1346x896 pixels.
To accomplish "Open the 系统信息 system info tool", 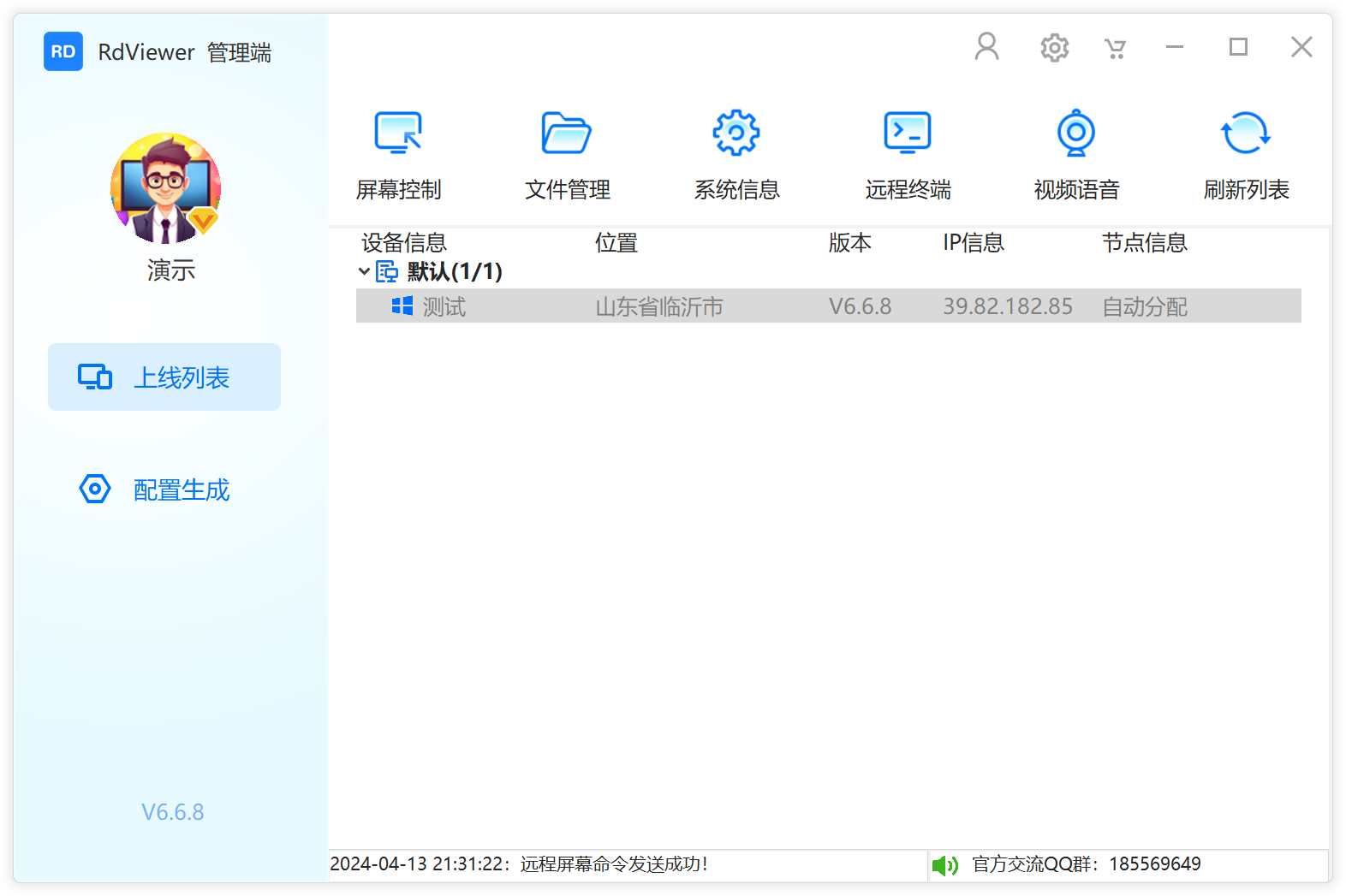I will click(736, 155).
